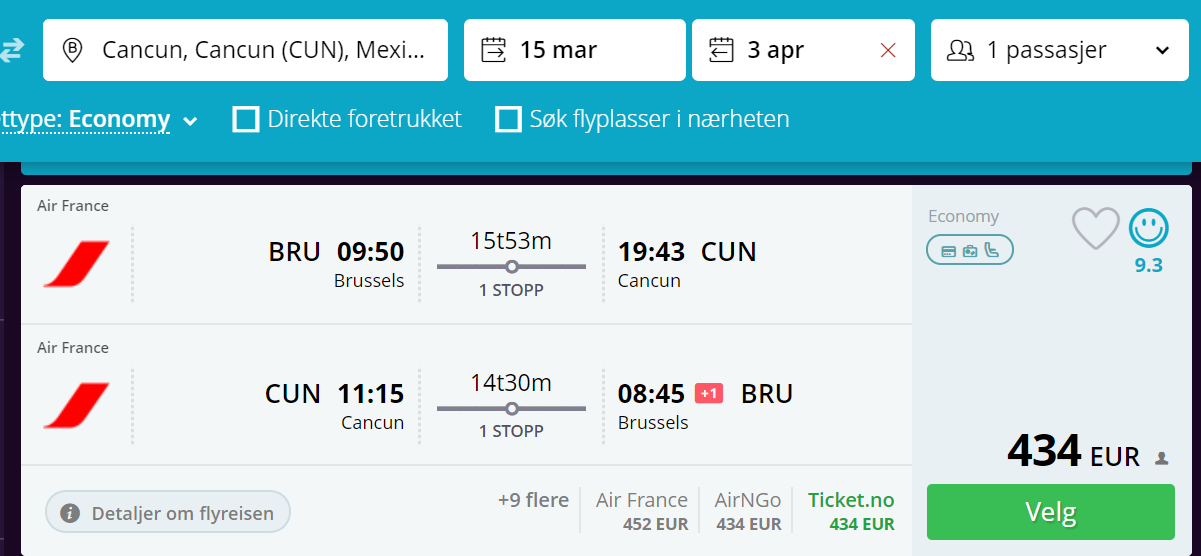Choose the AirNGo 434 EUR offer
The height and width of the screenshot is (556, 1201).
coord(748,511)
